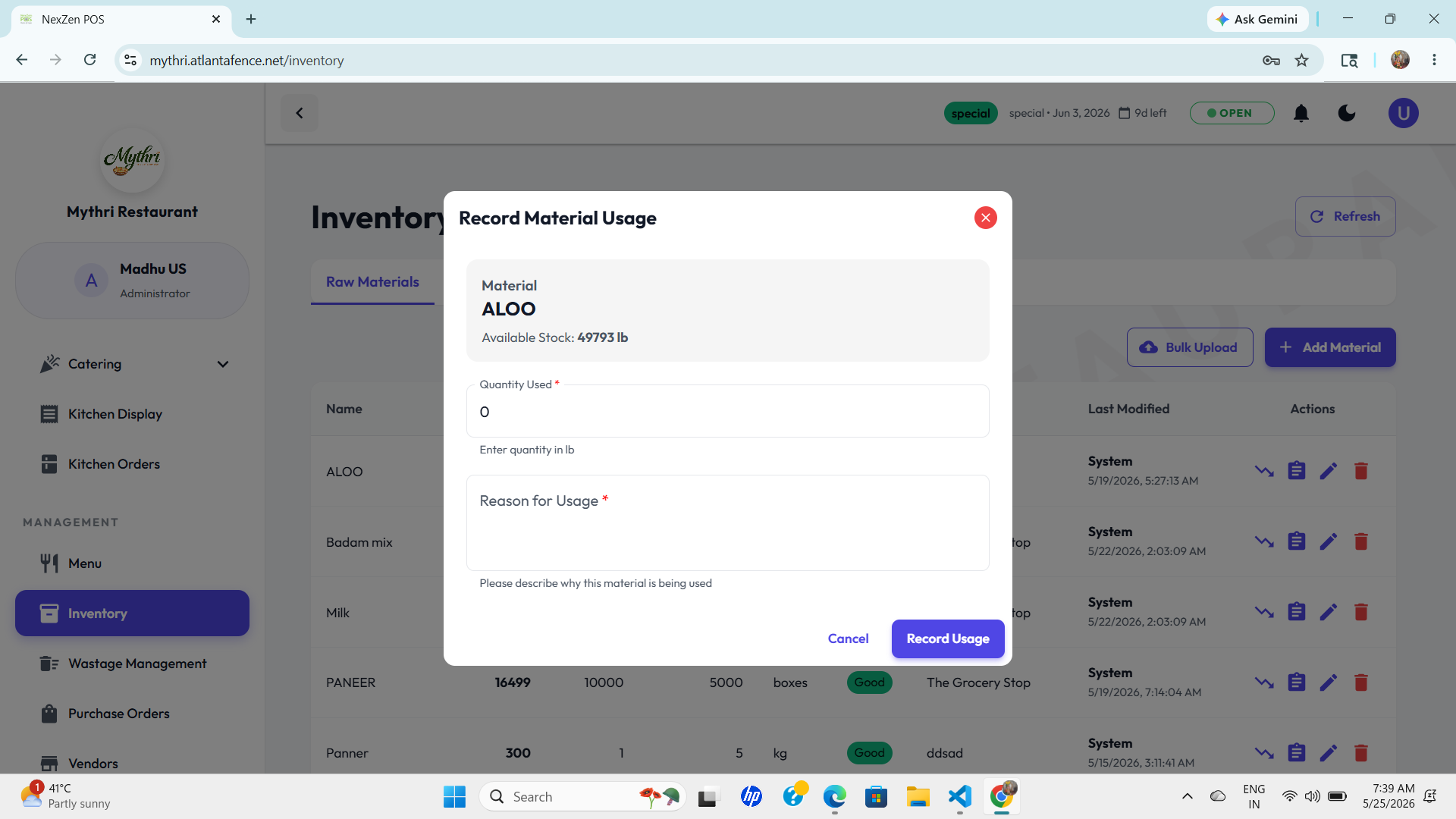The width and height of the screenshot is (1456, 819).
Task: Click the Quantity Used input field
Action: pos(727,412)
